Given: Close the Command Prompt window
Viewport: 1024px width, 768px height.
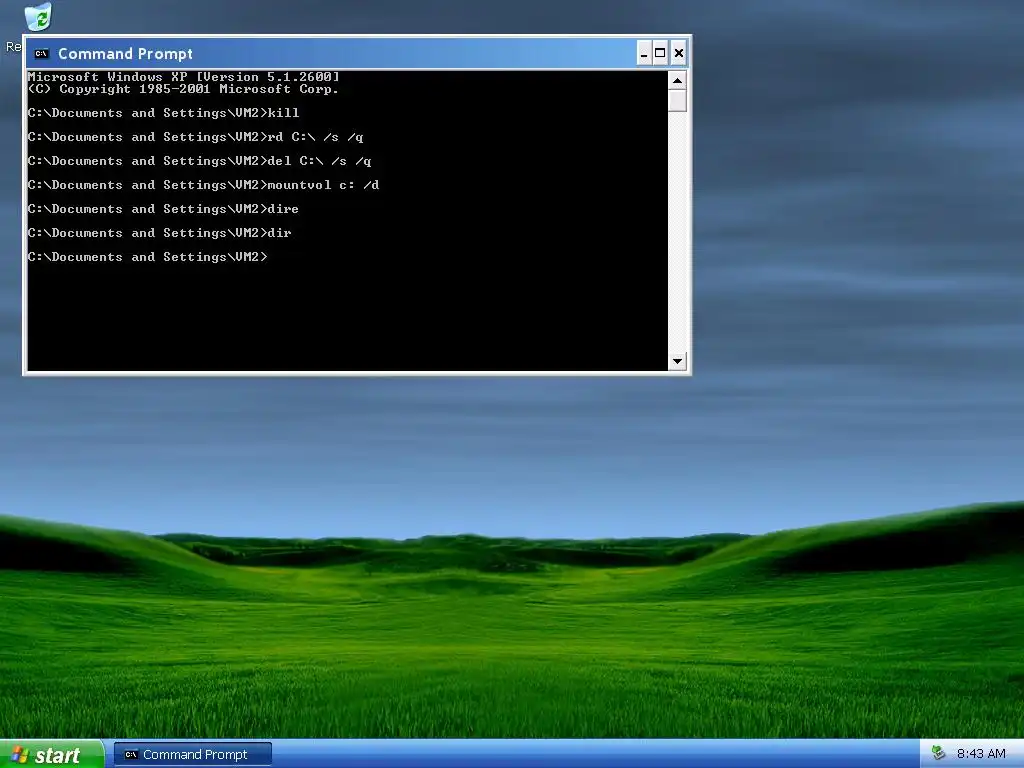Looking at the screenshot, I should pos(679,54).
